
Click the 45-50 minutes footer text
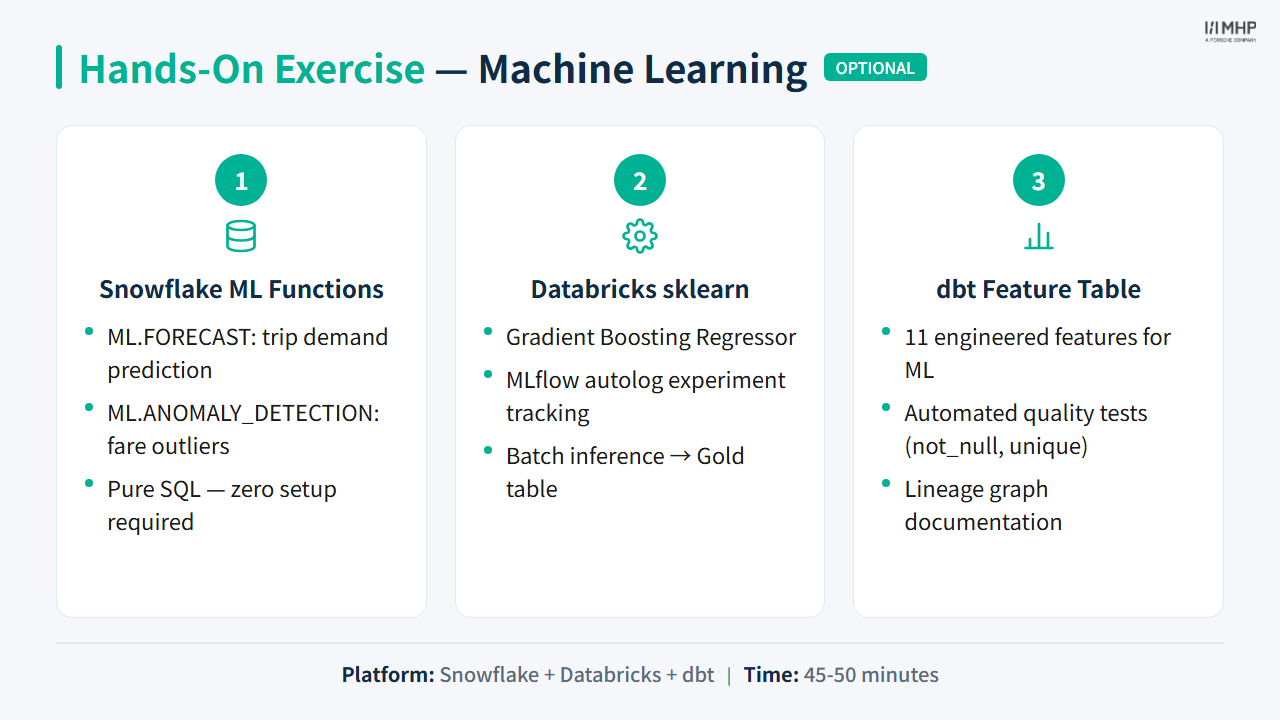point(871,675)
